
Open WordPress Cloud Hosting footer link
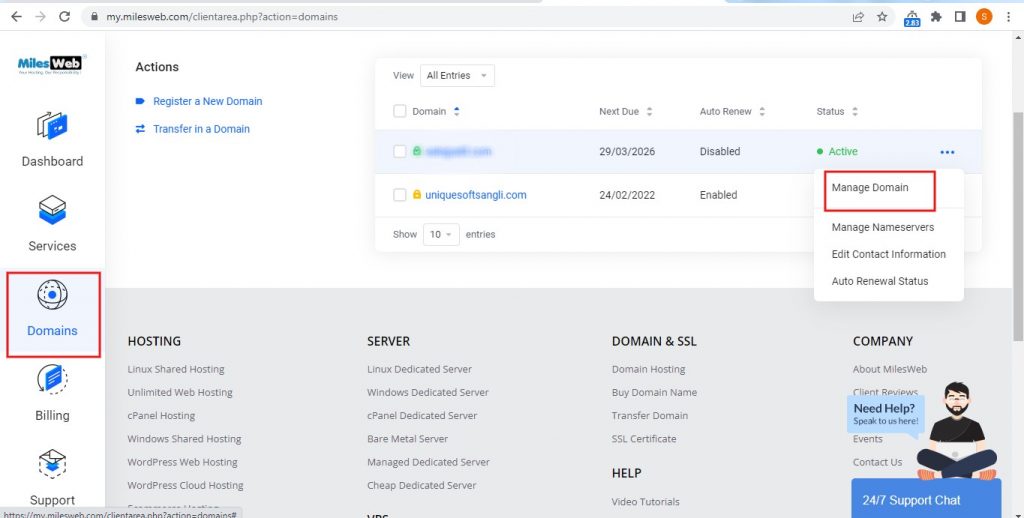(x=185, y=485)
